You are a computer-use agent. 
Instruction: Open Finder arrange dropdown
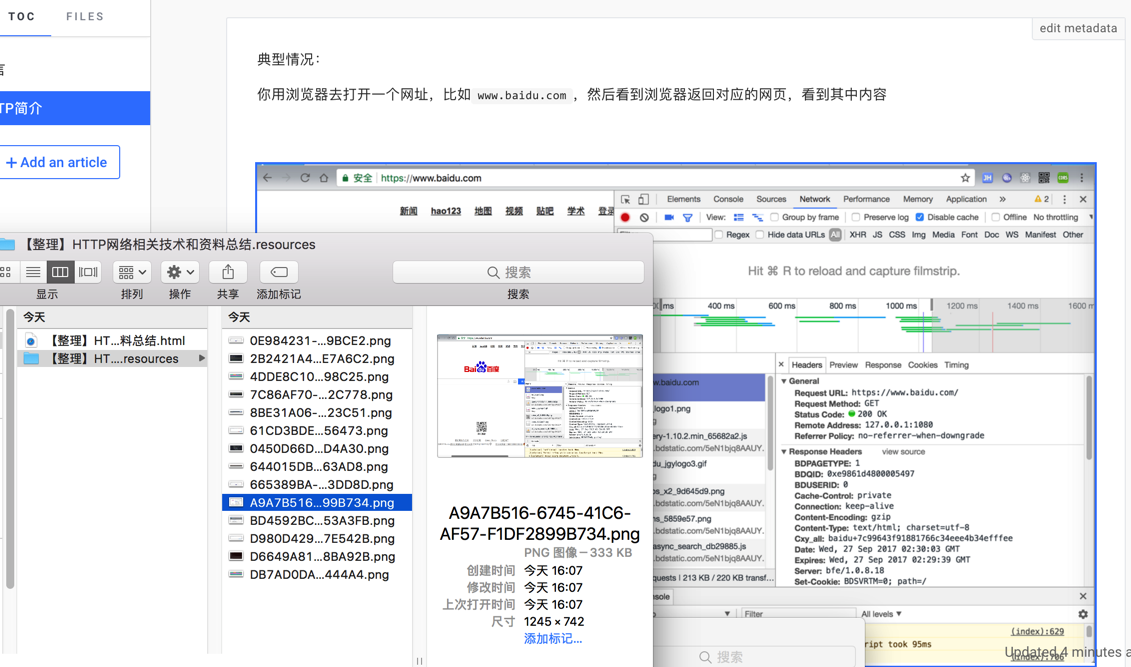[131, 272]
